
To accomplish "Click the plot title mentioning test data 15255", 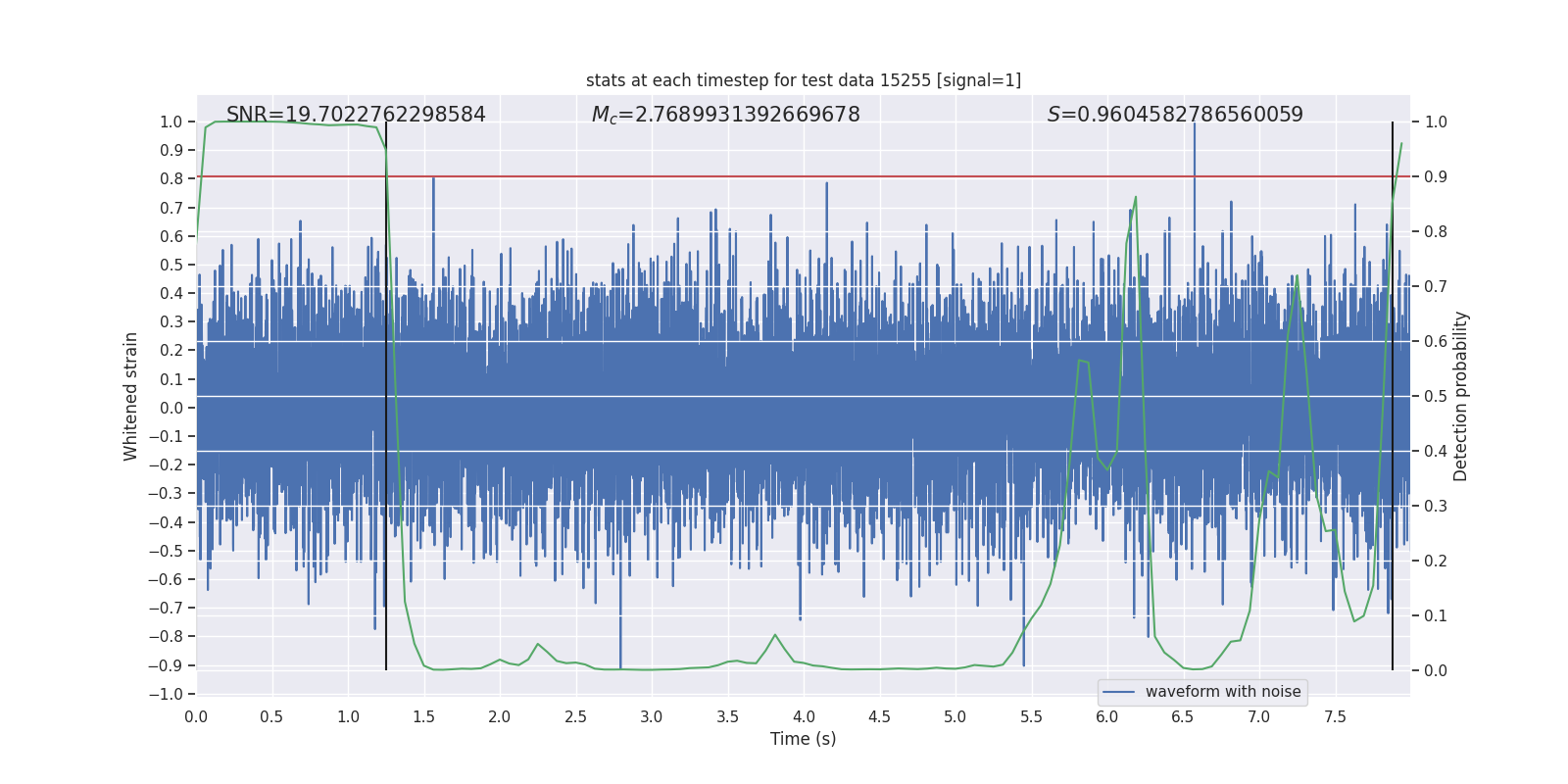I will pos(803,80).
